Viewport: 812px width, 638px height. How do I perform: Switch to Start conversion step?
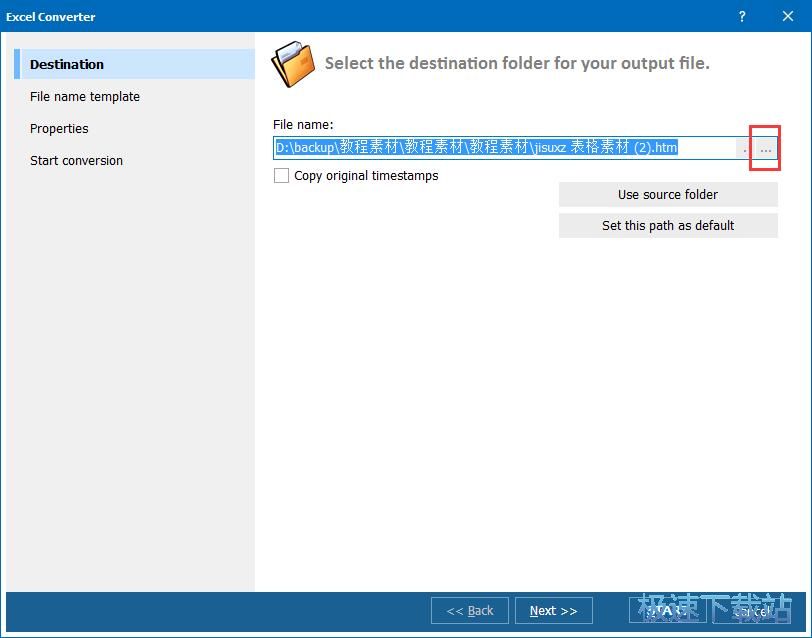point(76,161)
